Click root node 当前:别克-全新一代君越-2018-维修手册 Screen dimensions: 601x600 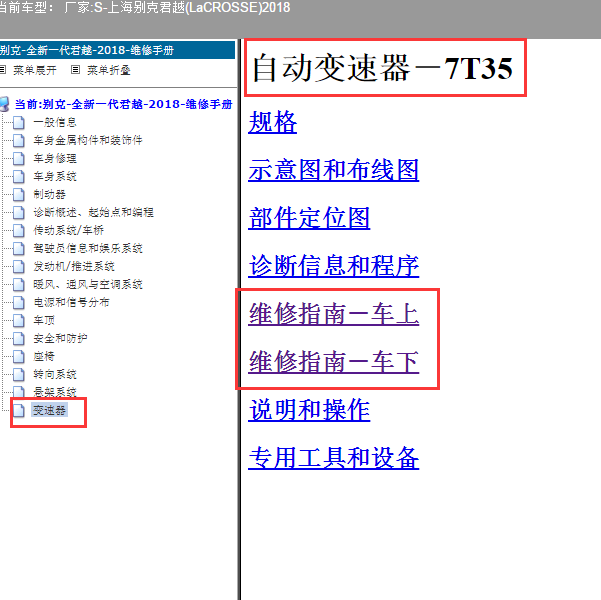[x=123, y=104]
